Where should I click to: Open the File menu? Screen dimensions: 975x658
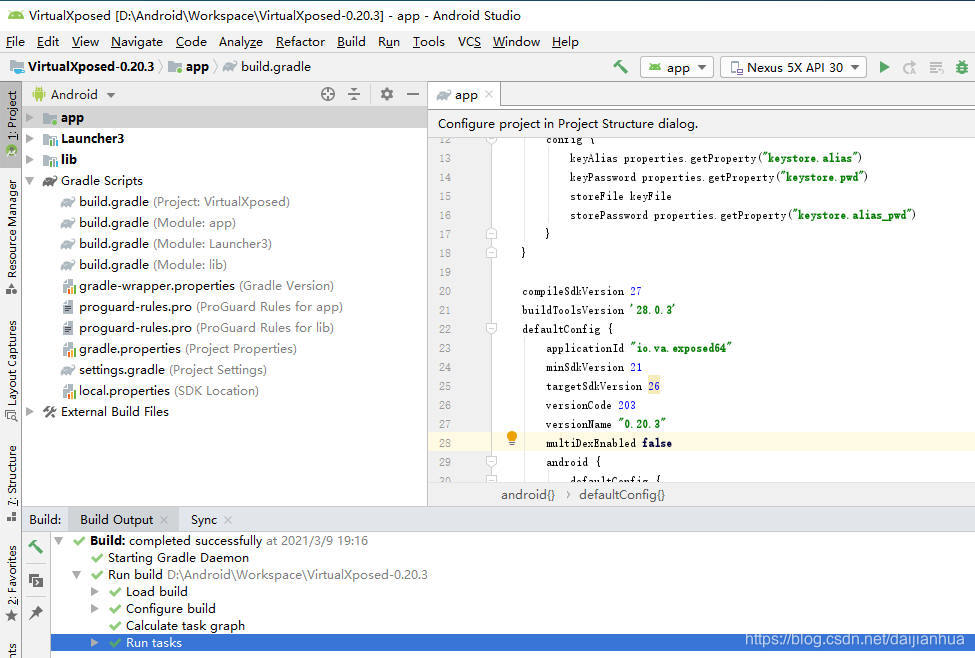coord(15,42)
